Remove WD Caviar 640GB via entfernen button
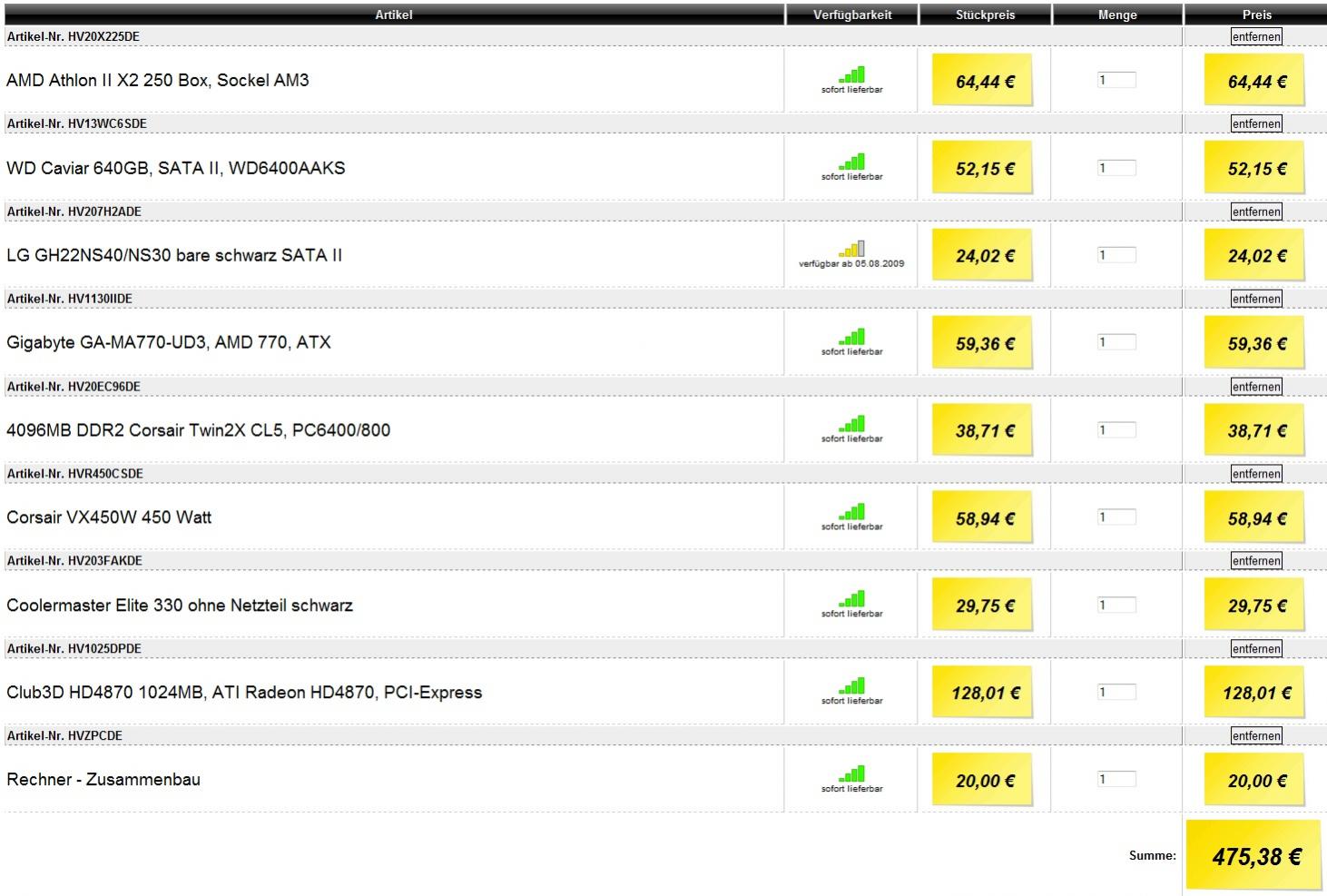The image size is (1327, 896). click(1256, 123)
